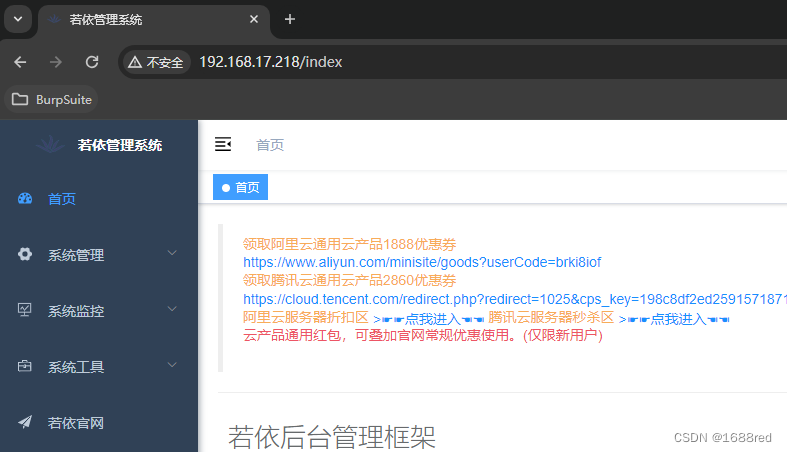Click the 首页 breadcrumb text
787x452 pixels.
click(270, 145)
